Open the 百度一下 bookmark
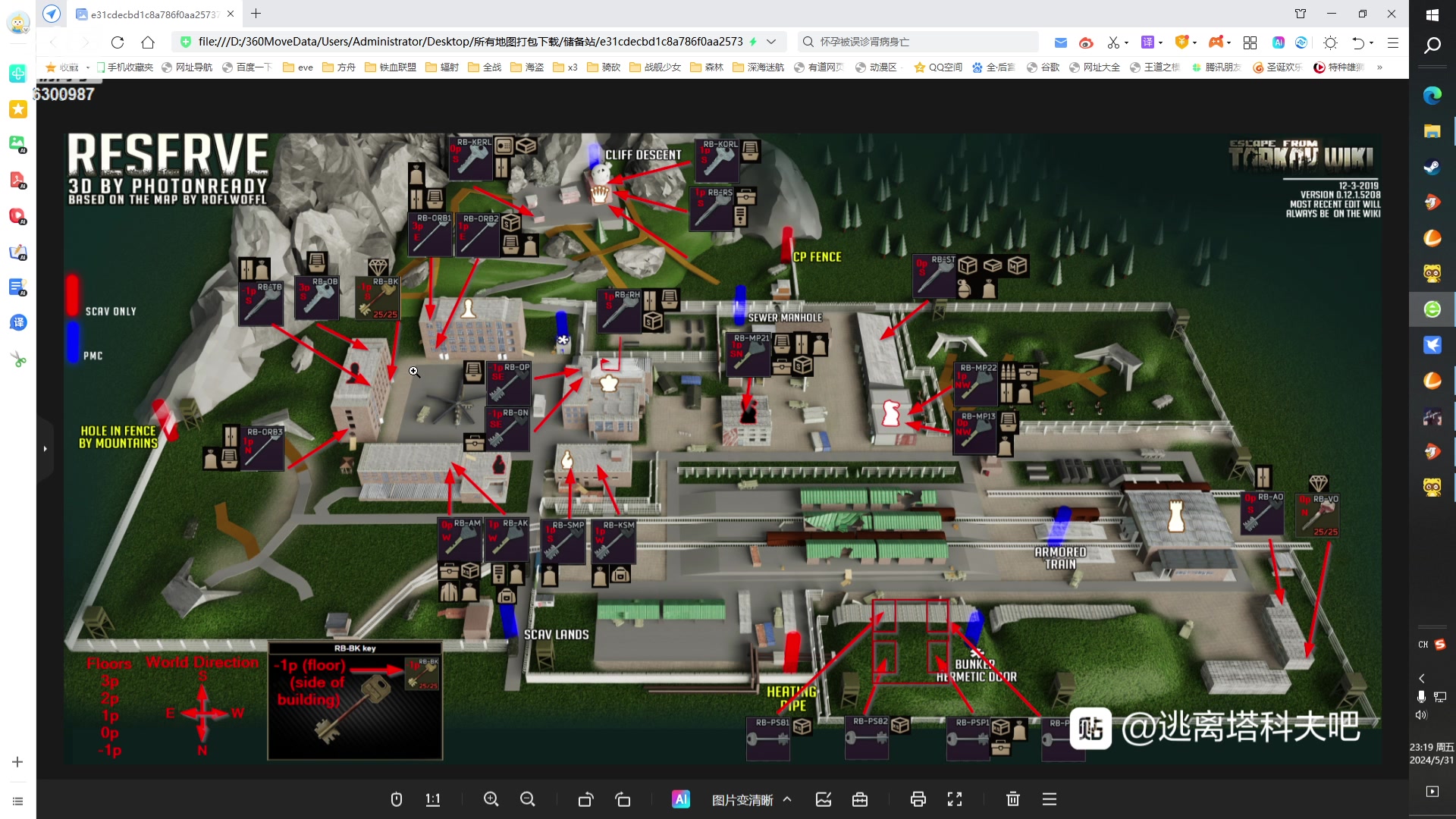This screenshot has height=819, width=1456. (247, 67)
